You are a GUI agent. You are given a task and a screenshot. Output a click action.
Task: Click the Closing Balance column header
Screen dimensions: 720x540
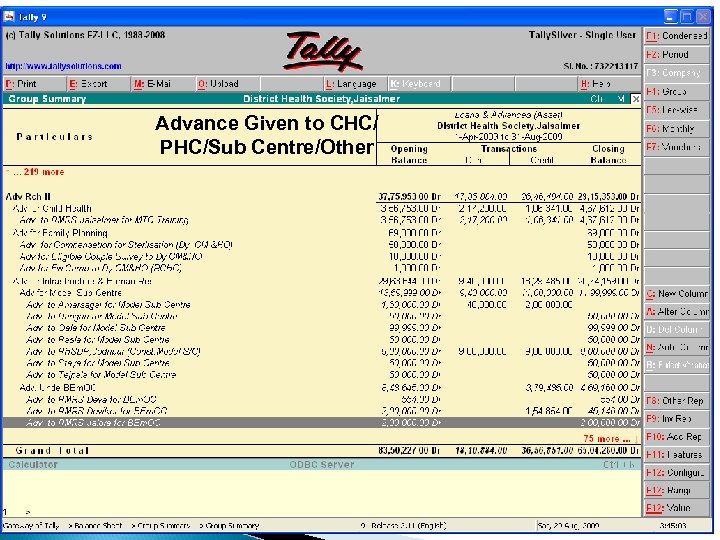pyautogui.click(x=608, y=154)
